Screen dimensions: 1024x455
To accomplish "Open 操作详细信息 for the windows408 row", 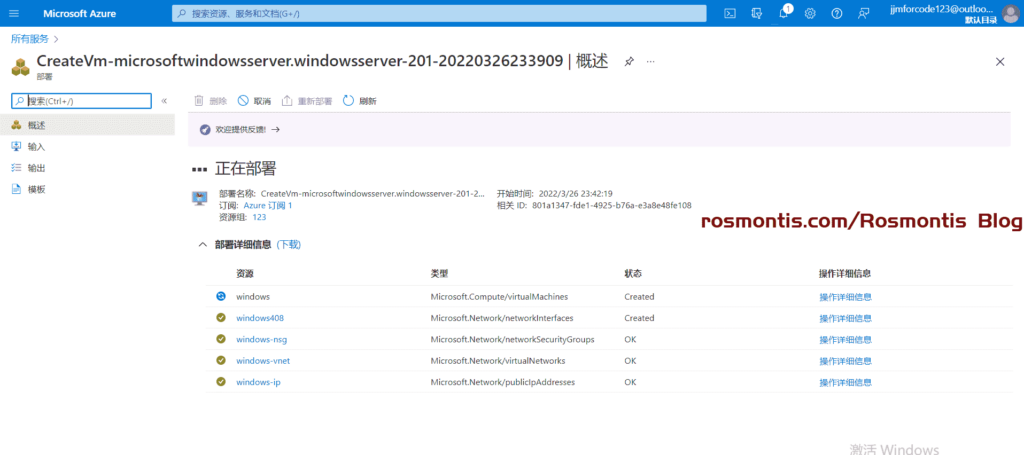I will point(845,318).
